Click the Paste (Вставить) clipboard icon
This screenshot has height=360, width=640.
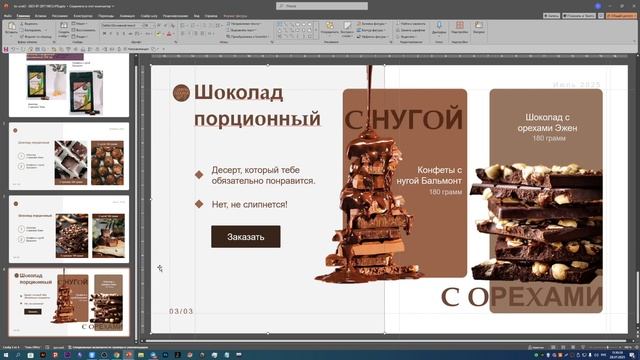point(11,28)
